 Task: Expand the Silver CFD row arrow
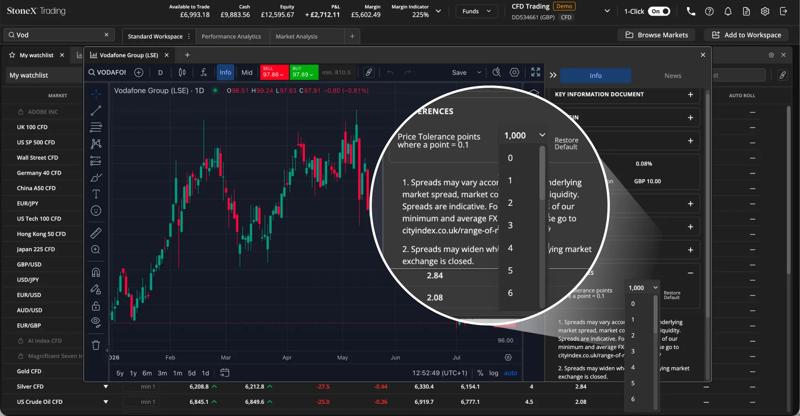tap(106, 387)
